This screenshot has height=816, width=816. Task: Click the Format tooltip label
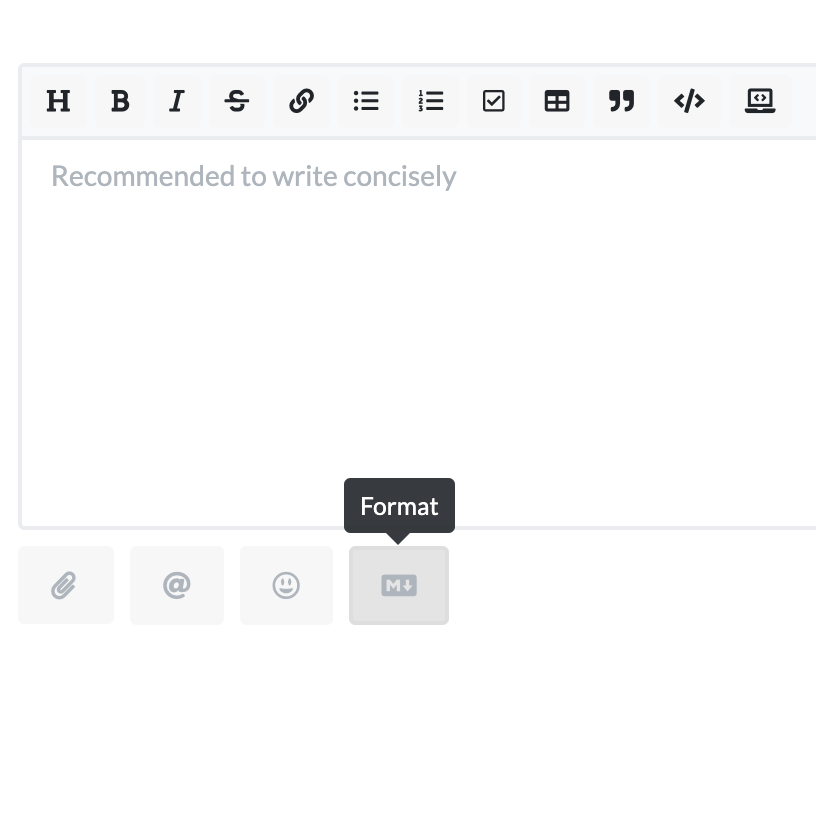[399, 506]
